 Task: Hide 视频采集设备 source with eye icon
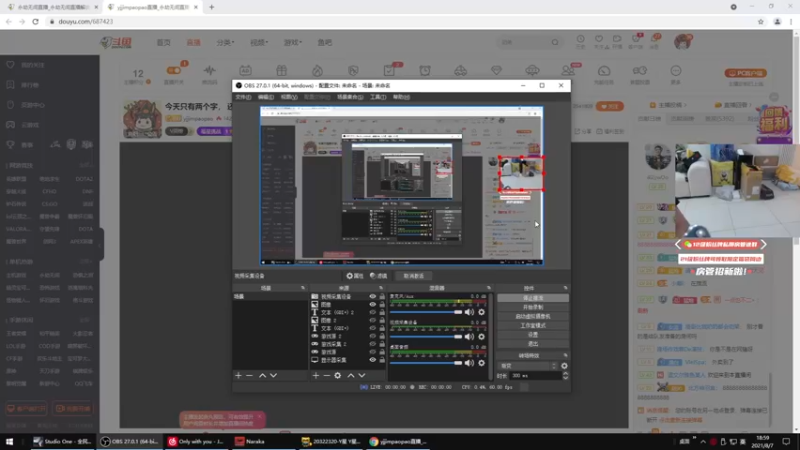pos(373,296)
